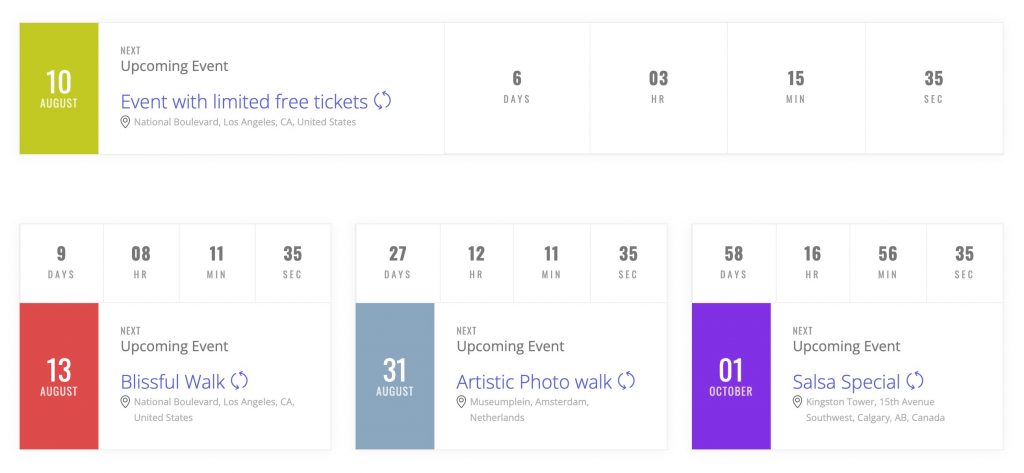Image resolution: width=1024 pixels, height=473 pixels.
Task: Open the Artistic Photo walk event link
Action: pyautogui.click(x=534, y=382)
